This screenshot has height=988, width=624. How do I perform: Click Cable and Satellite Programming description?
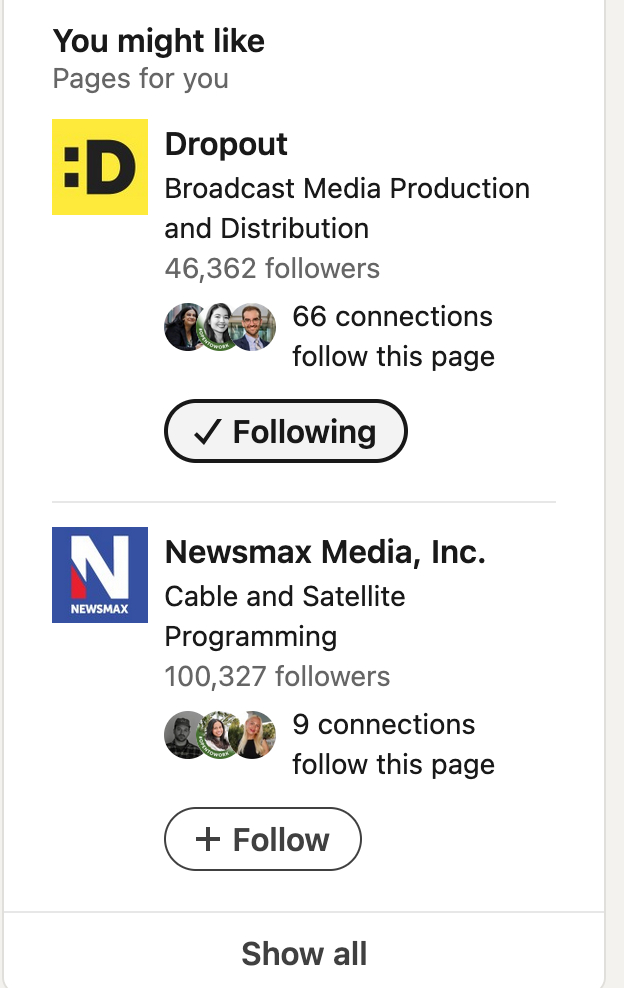coord(284,616)
